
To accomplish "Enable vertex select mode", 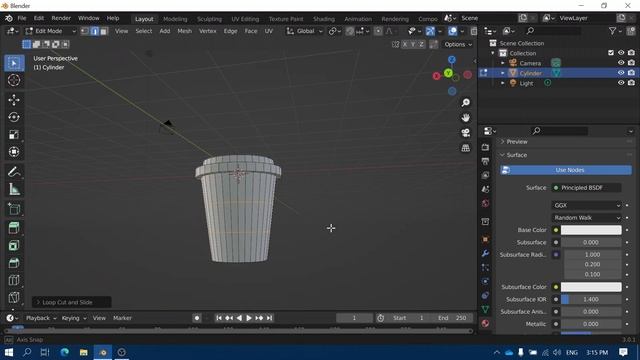I will click(85, 31).
